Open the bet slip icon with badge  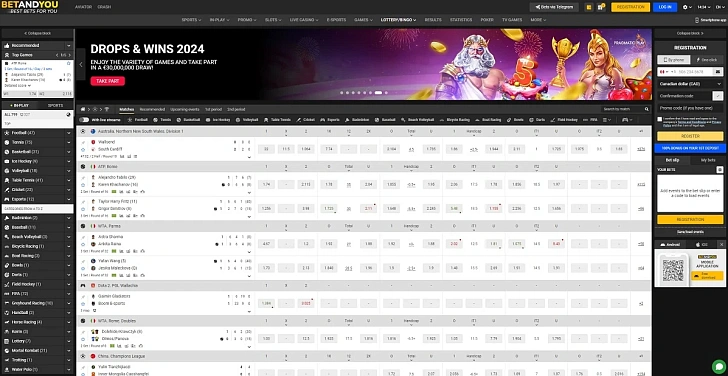tap(601, 7)
